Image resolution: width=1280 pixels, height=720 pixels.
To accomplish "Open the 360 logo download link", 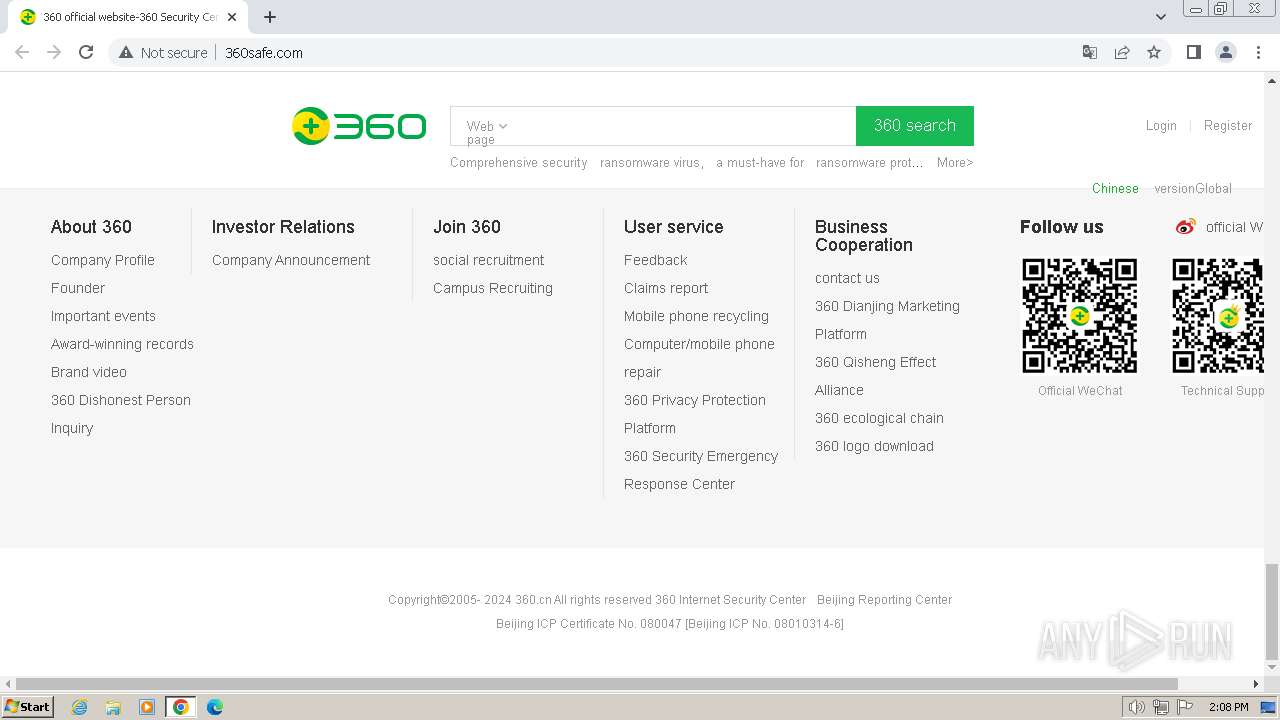I will point(874,446).
